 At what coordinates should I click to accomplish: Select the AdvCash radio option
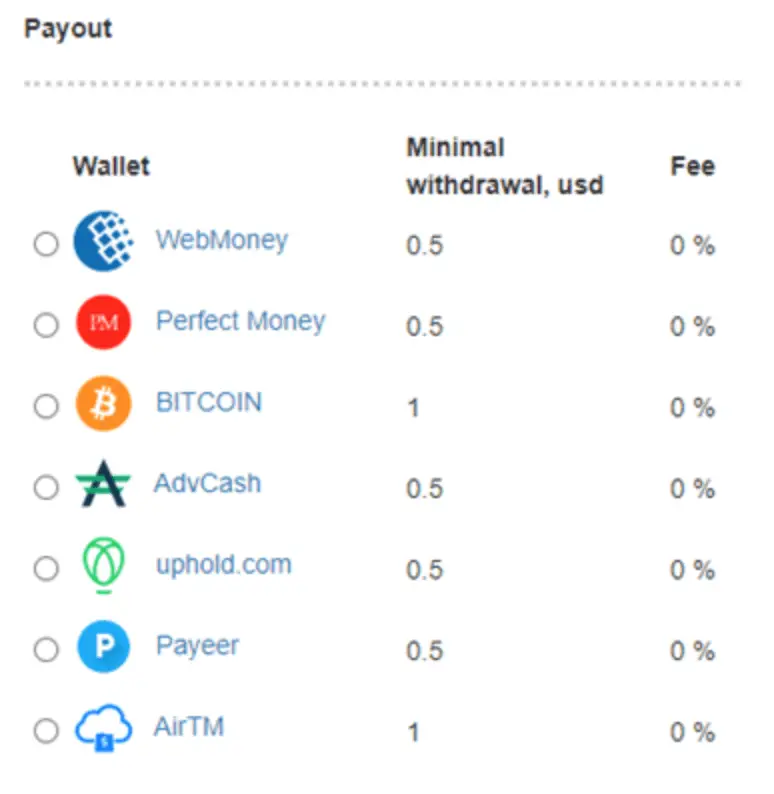pyautogui.click(x=46, y=488)
